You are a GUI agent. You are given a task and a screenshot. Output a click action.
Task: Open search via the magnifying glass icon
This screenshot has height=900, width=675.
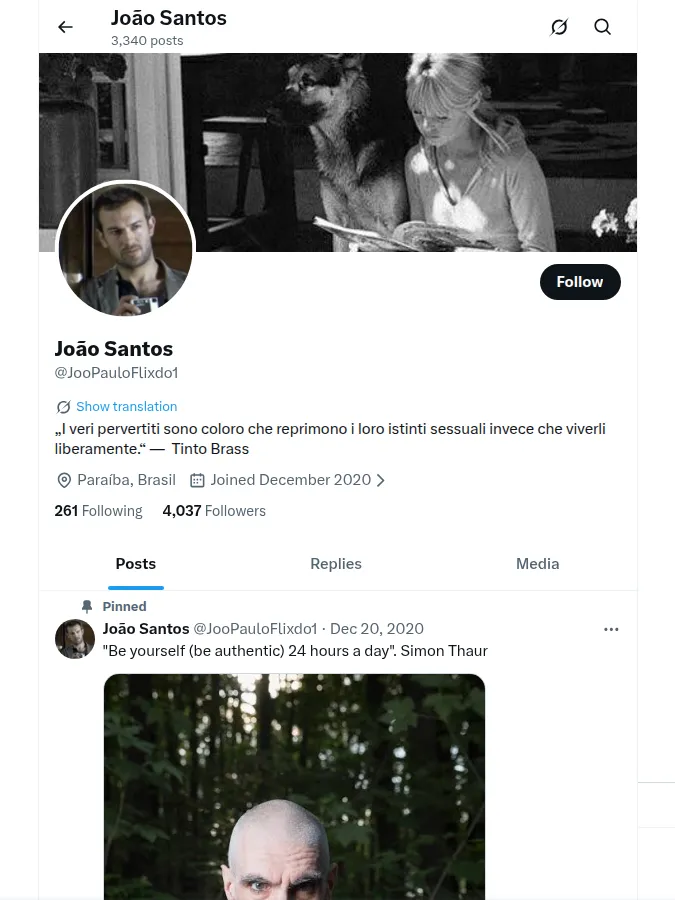[602, 27]
